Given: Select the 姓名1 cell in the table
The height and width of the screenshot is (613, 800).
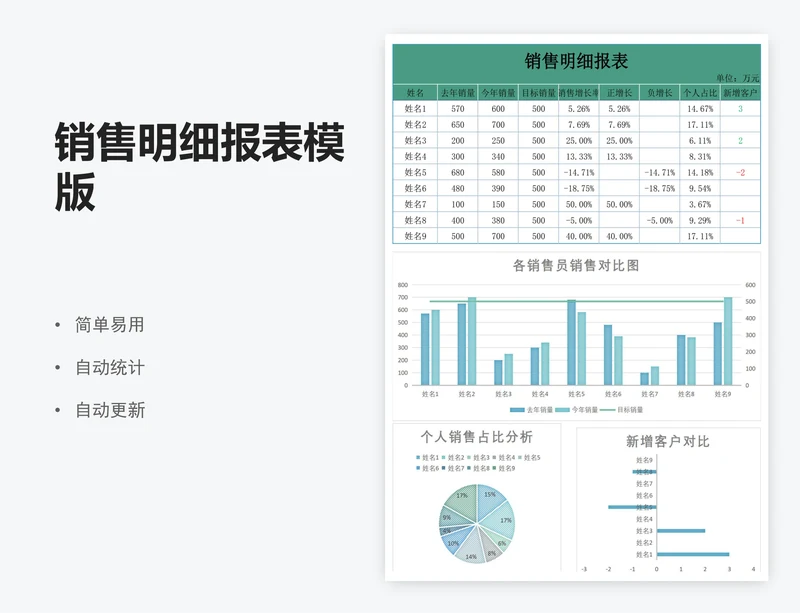Looking at the screenshot, I should point(415,109).
